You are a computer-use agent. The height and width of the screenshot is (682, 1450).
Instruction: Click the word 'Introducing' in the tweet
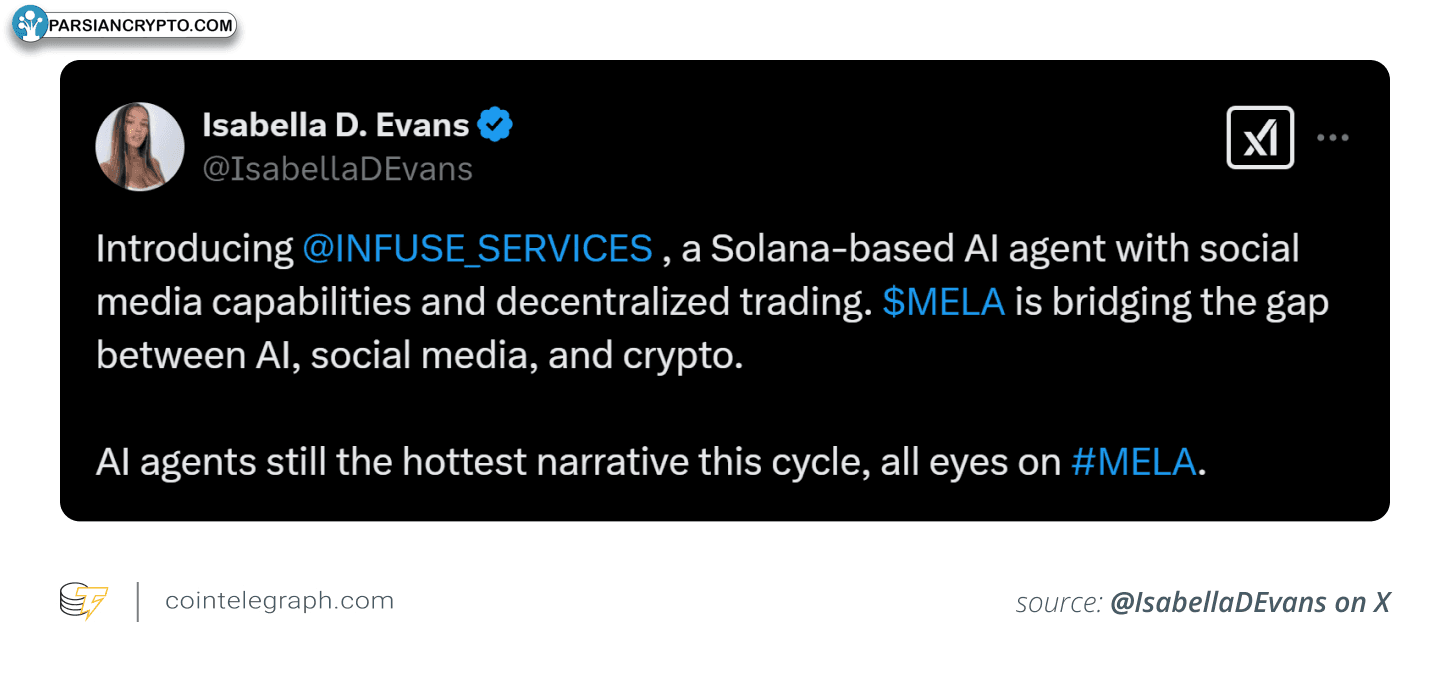(x=194, y=249)
